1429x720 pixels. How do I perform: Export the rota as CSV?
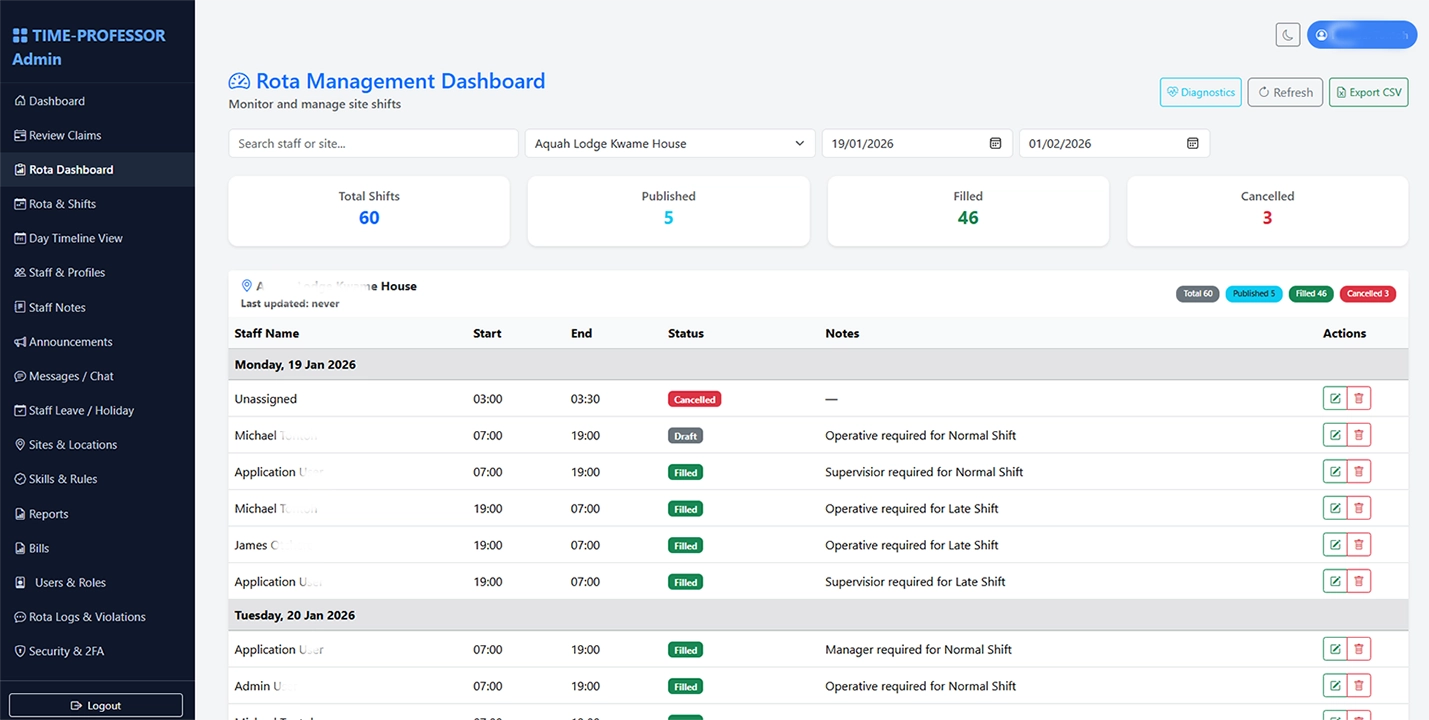pos(1368,91)
